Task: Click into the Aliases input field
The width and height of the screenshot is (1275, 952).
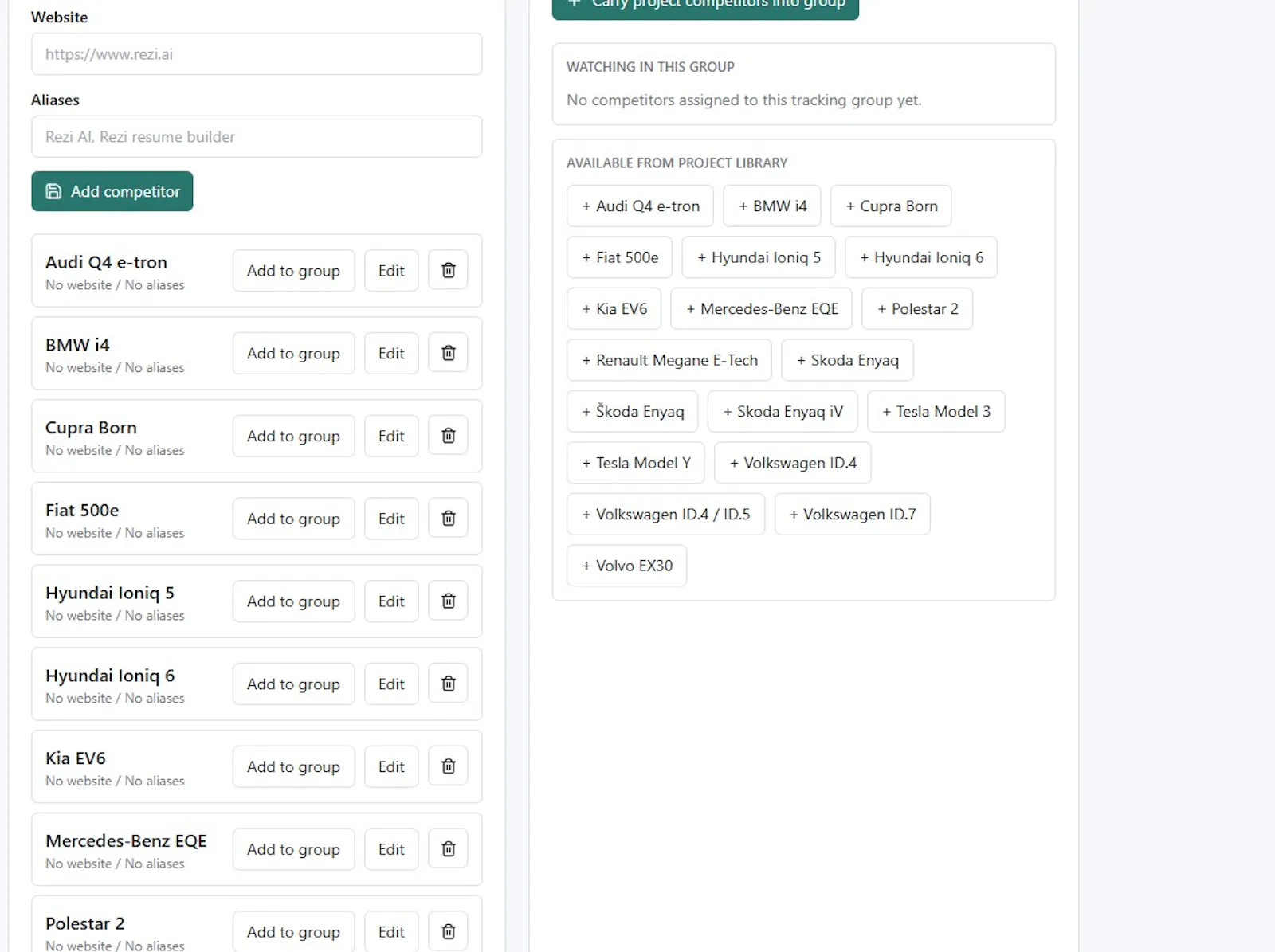Action: click(257, 136)
